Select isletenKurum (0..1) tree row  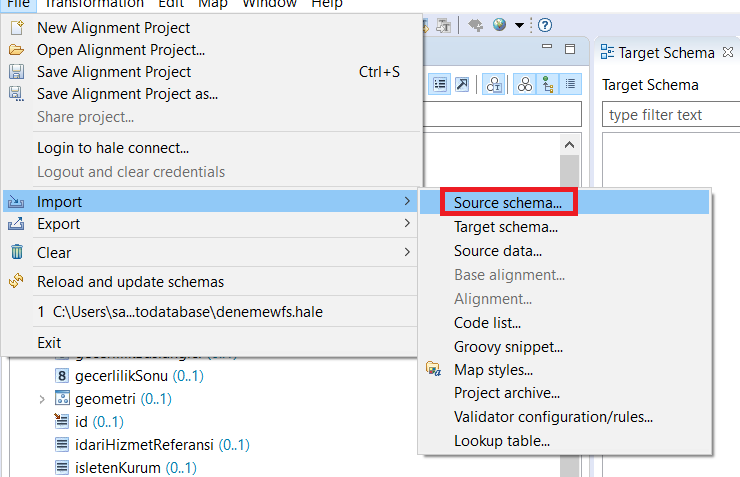[x=126, y=467]
